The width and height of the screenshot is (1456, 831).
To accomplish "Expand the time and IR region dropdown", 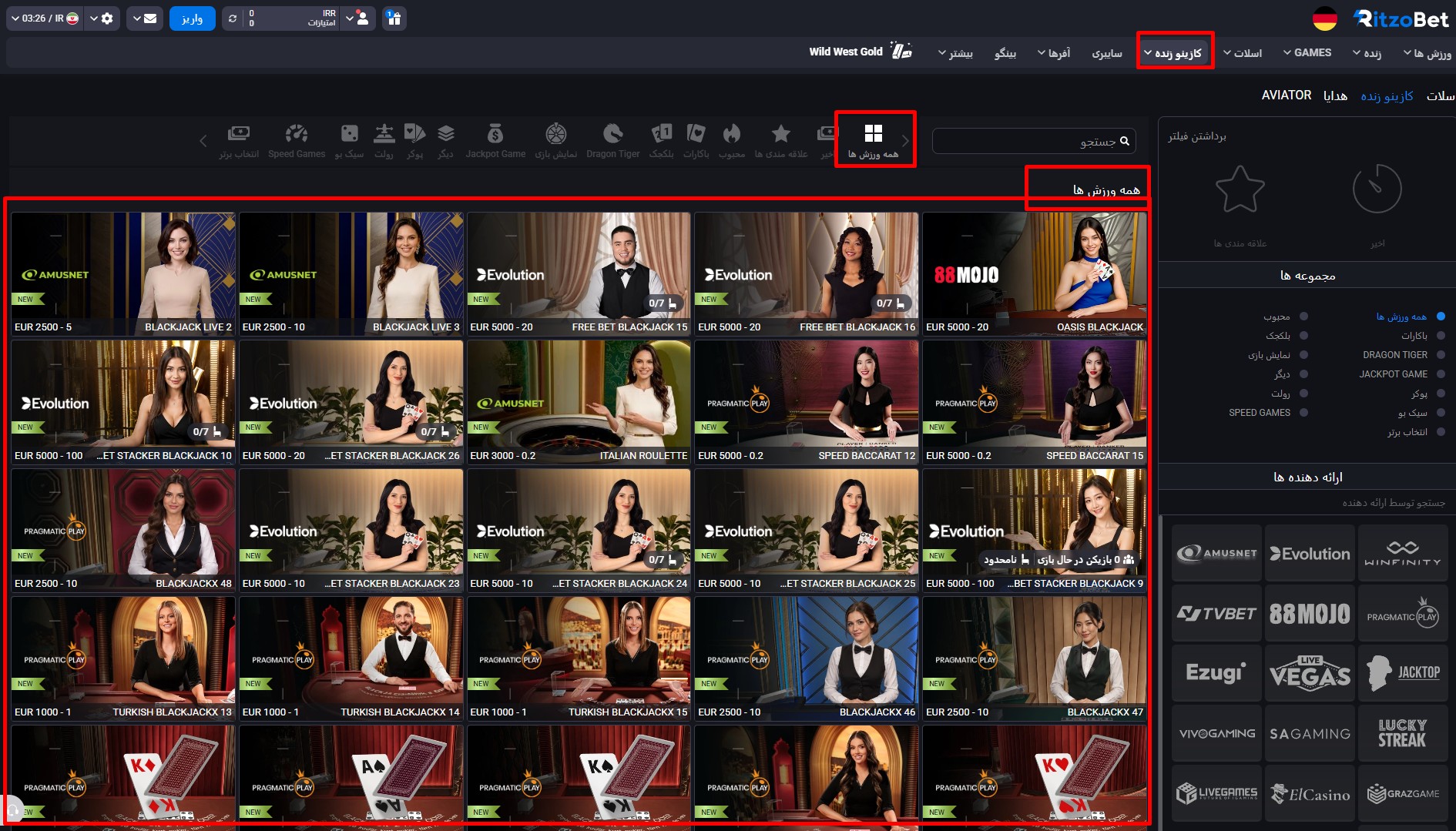I will point(44,18).
